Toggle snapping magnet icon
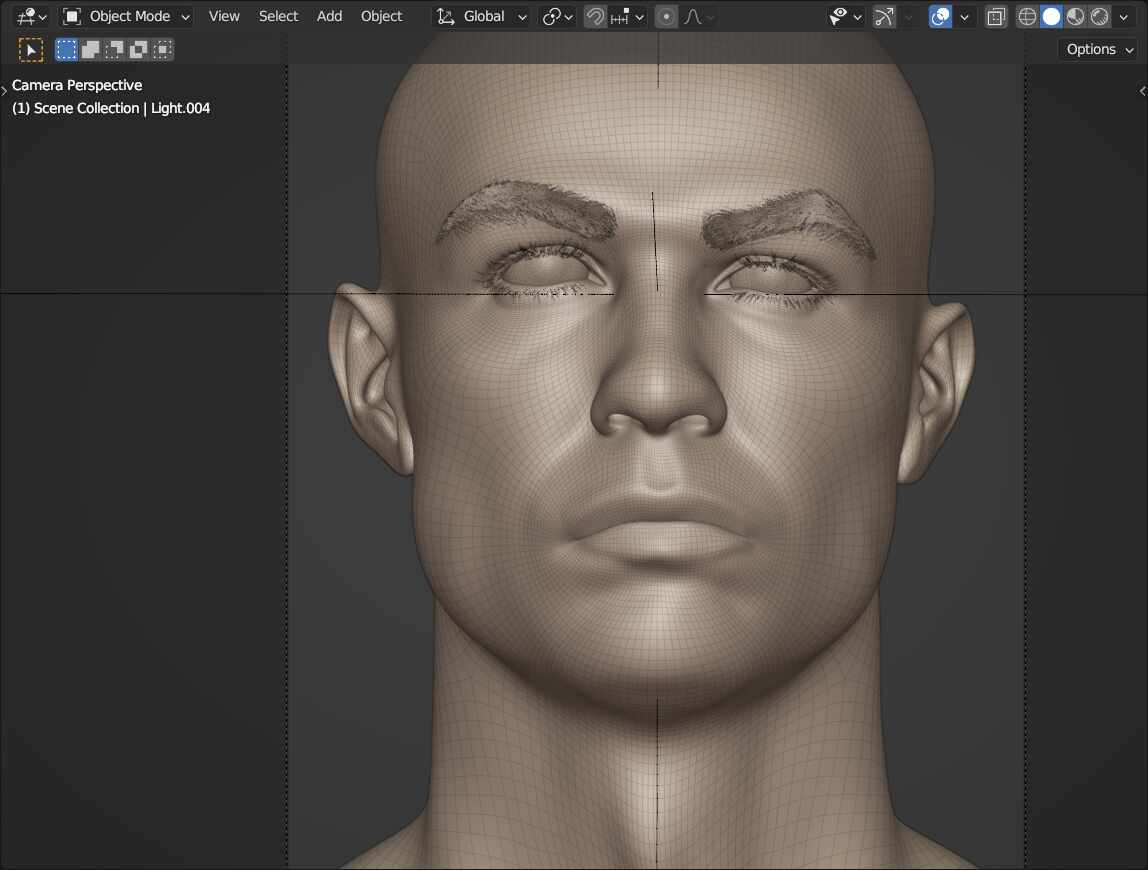 pyautogui.click(x=595, y=16)
